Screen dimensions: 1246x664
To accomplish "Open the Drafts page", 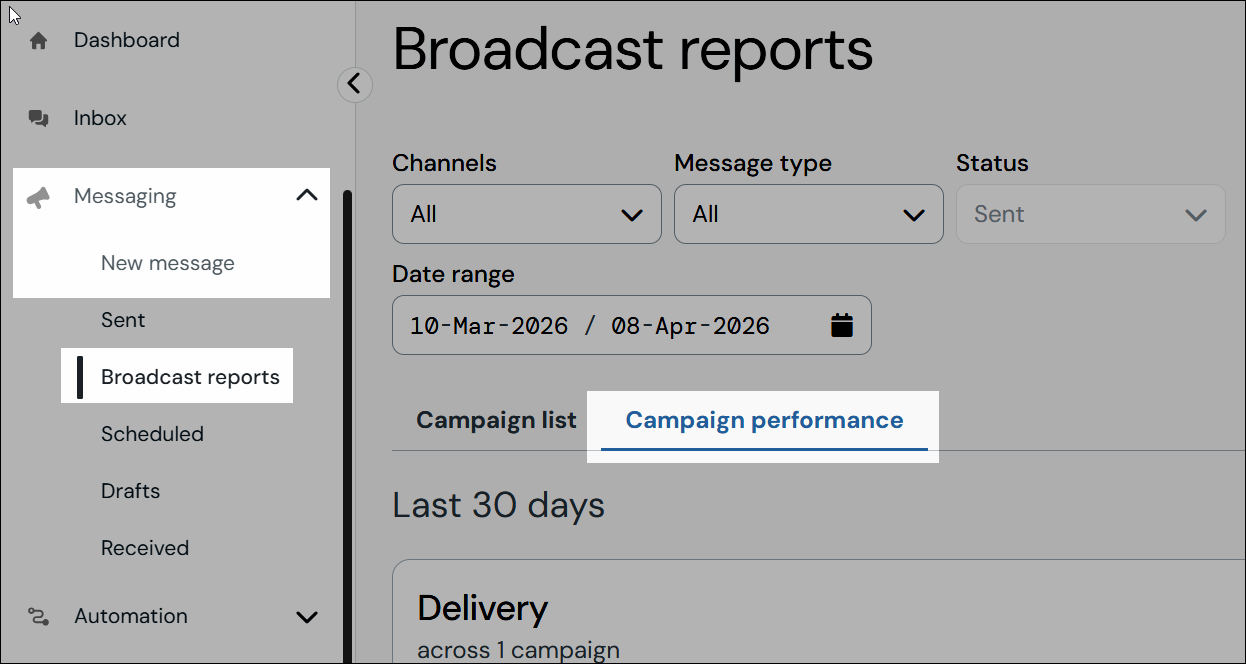I will click(130, 491).
